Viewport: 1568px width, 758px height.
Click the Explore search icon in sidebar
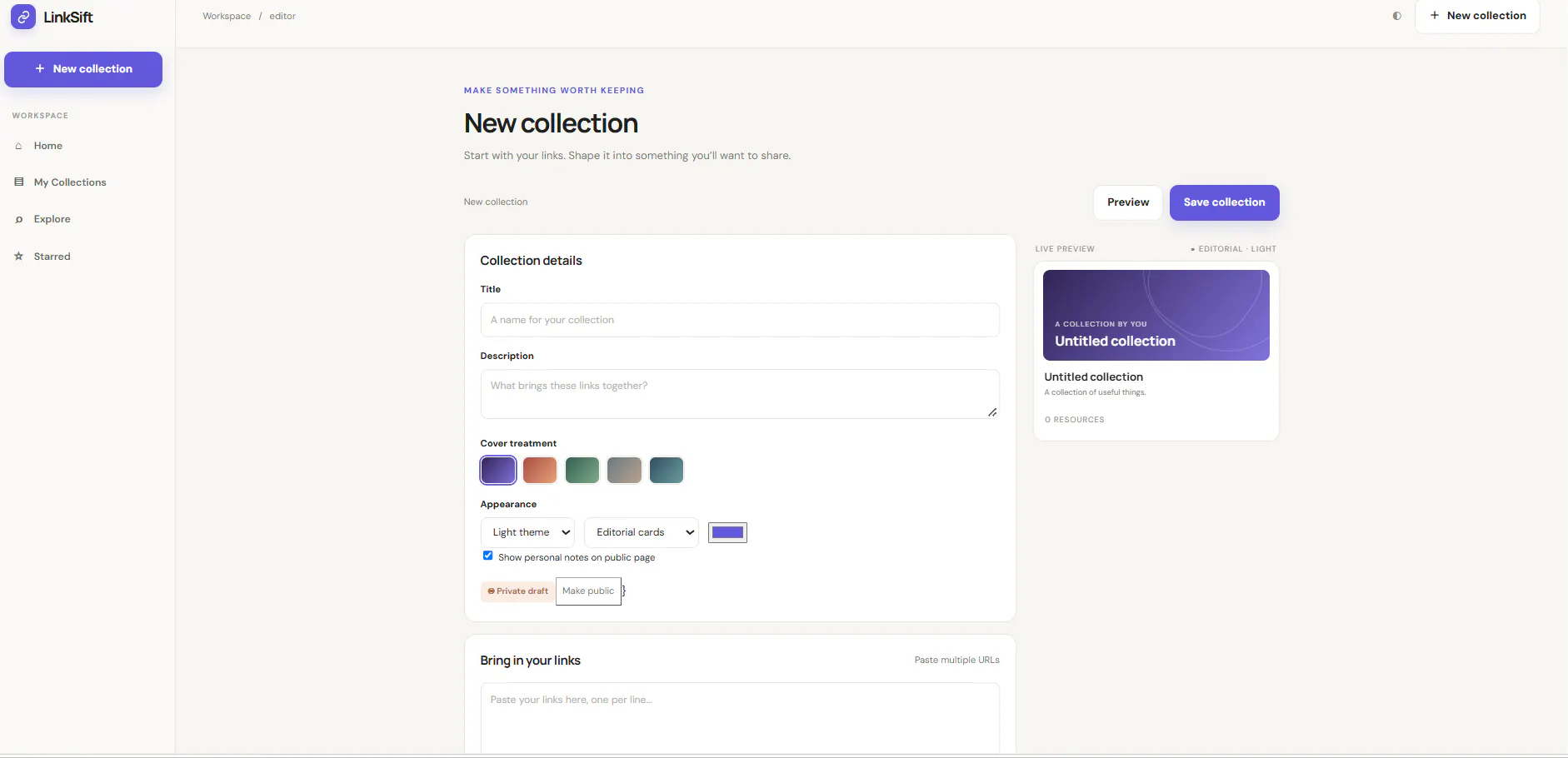pos(18,219)
